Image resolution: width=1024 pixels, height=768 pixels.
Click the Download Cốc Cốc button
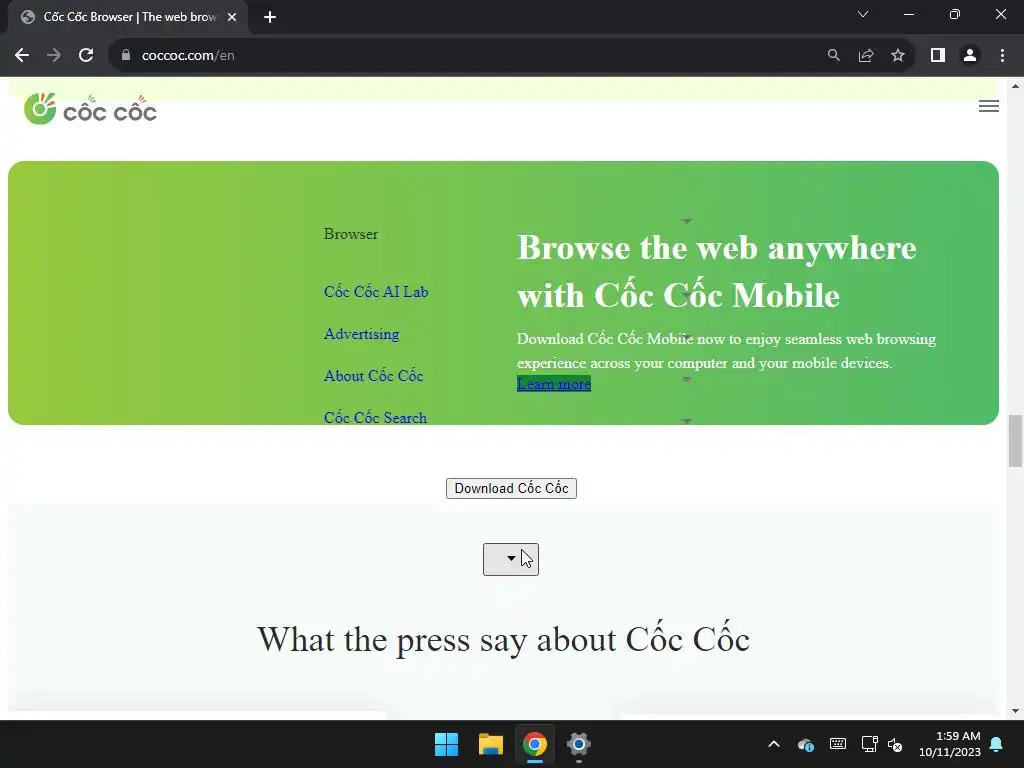click(x=511, y=488)
